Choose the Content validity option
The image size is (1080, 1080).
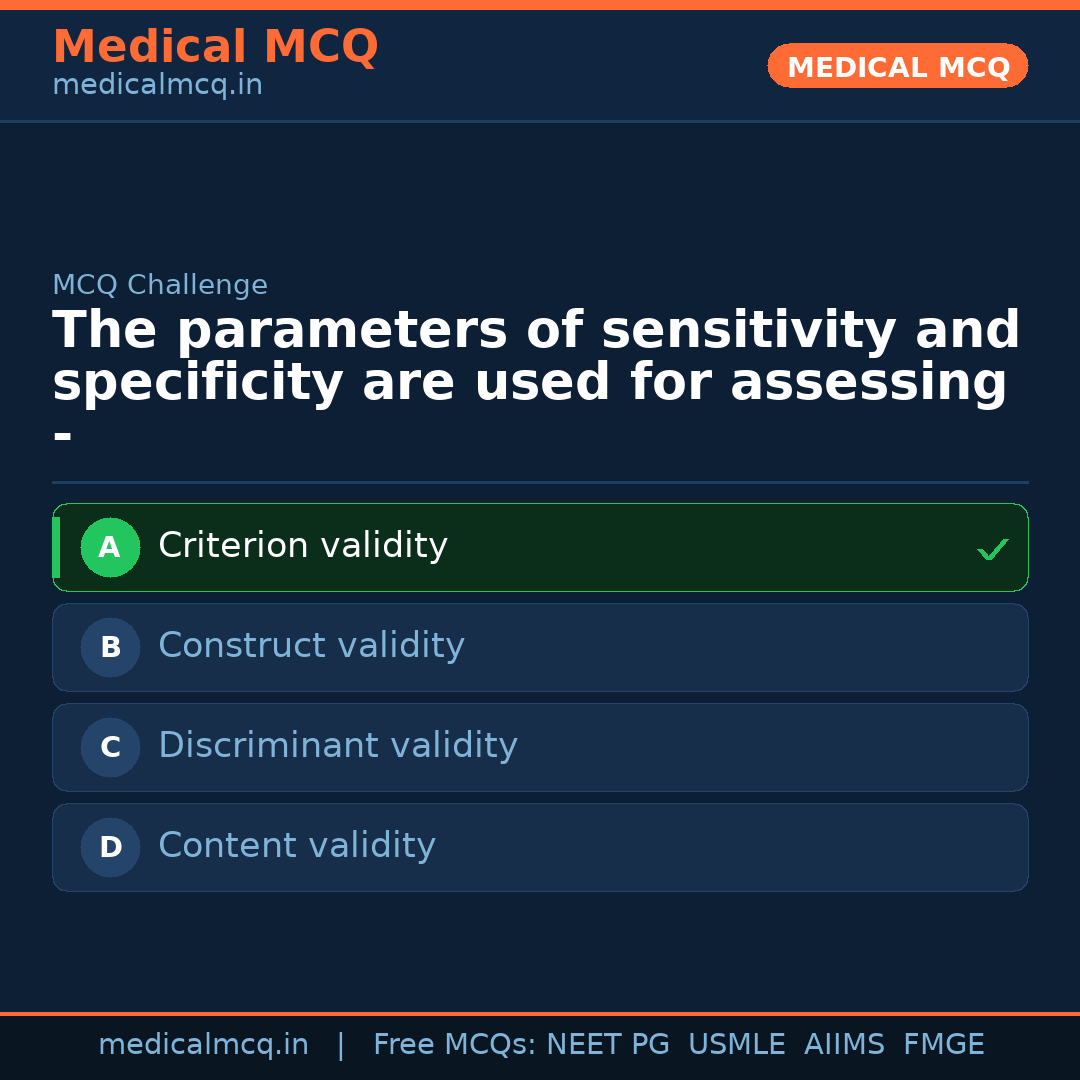(x=297, y=846)
